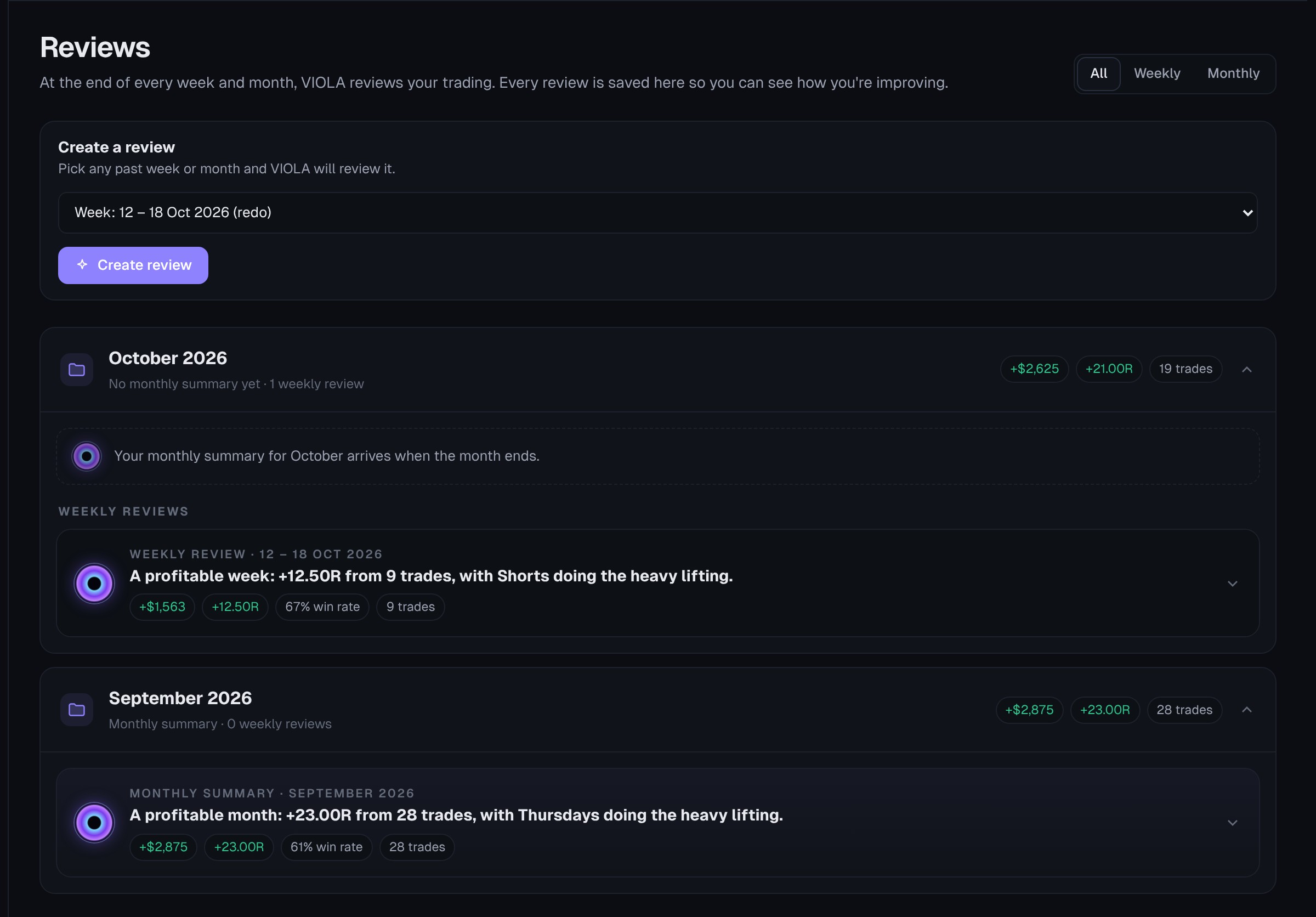1316x917 pixels.
Task: Click the VIOLA orb in October summary notice
Action: 87,456
